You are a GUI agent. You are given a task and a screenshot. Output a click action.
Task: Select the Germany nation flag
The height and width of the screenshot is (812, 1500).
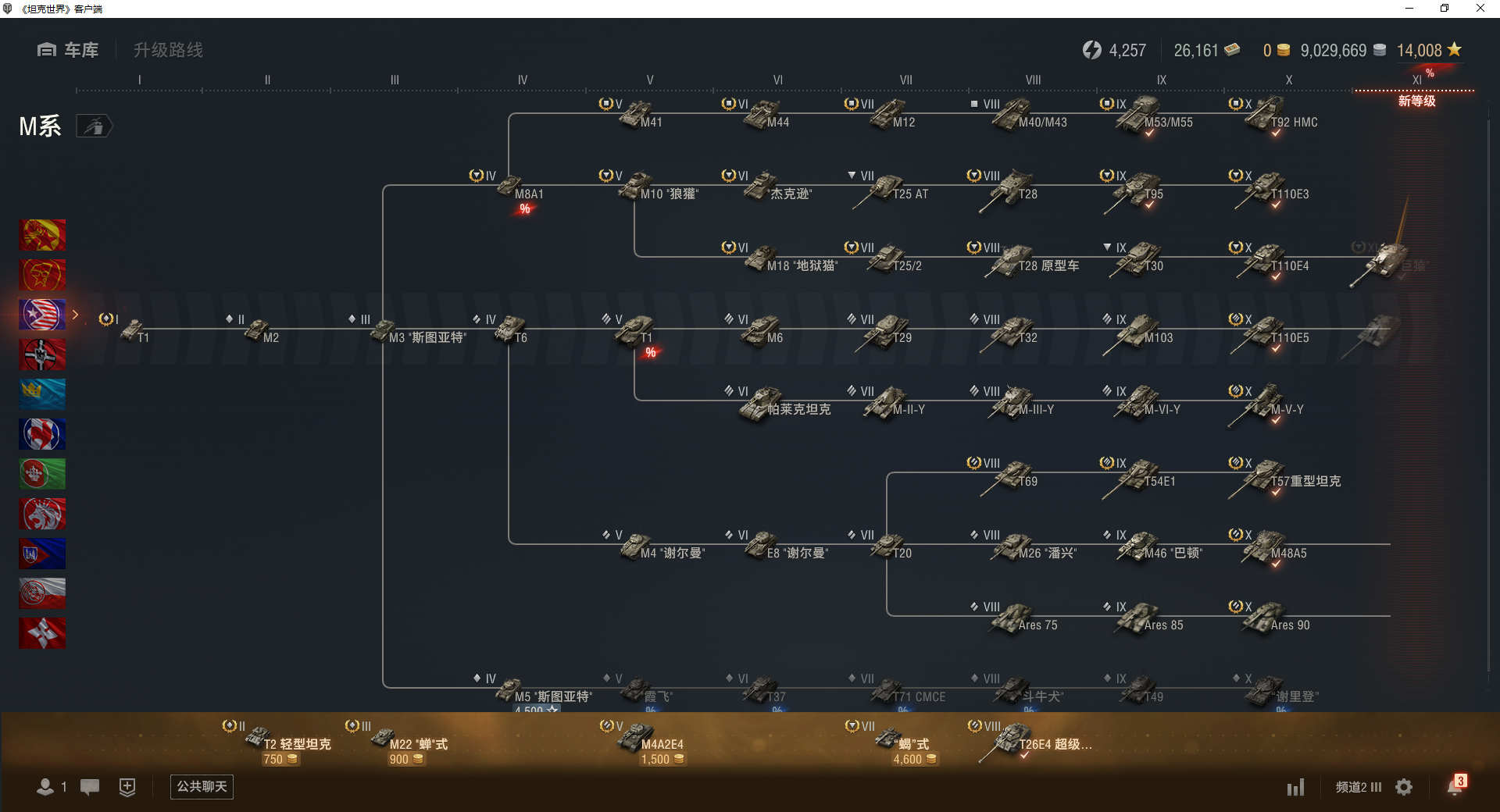42,354
